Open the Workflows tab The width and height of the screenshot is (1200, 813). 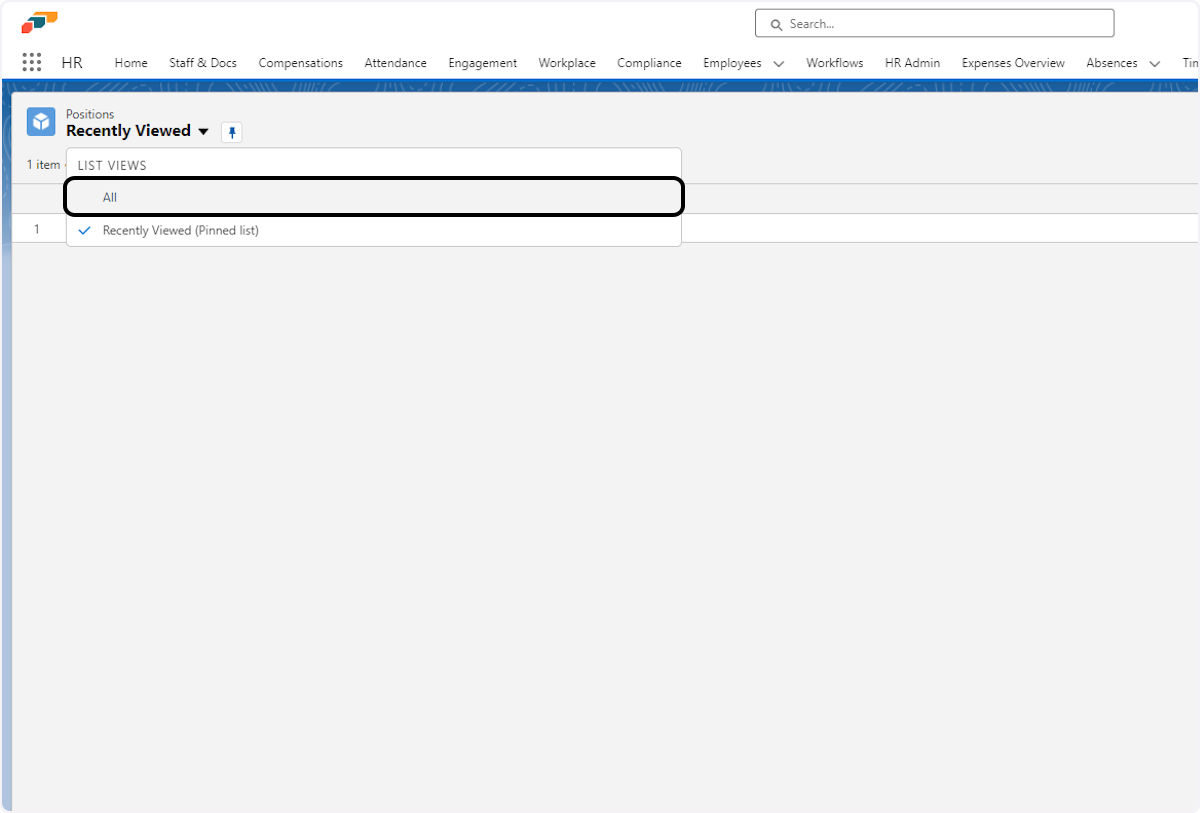[x=834, y=63]
